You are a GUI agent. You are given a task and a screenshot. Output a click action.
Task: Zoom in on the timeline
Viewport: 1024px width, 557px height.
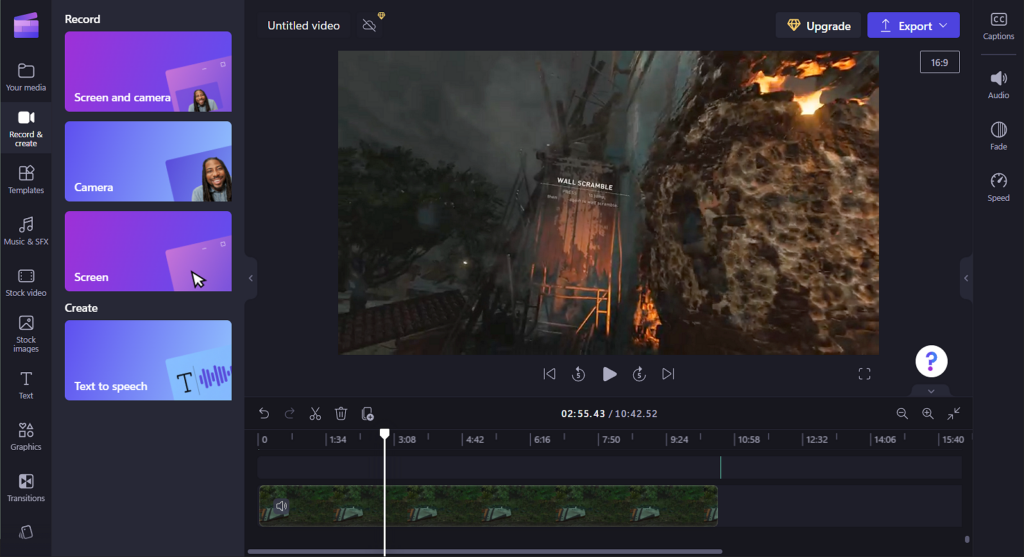pyautogui.click(x=928, y=413)
